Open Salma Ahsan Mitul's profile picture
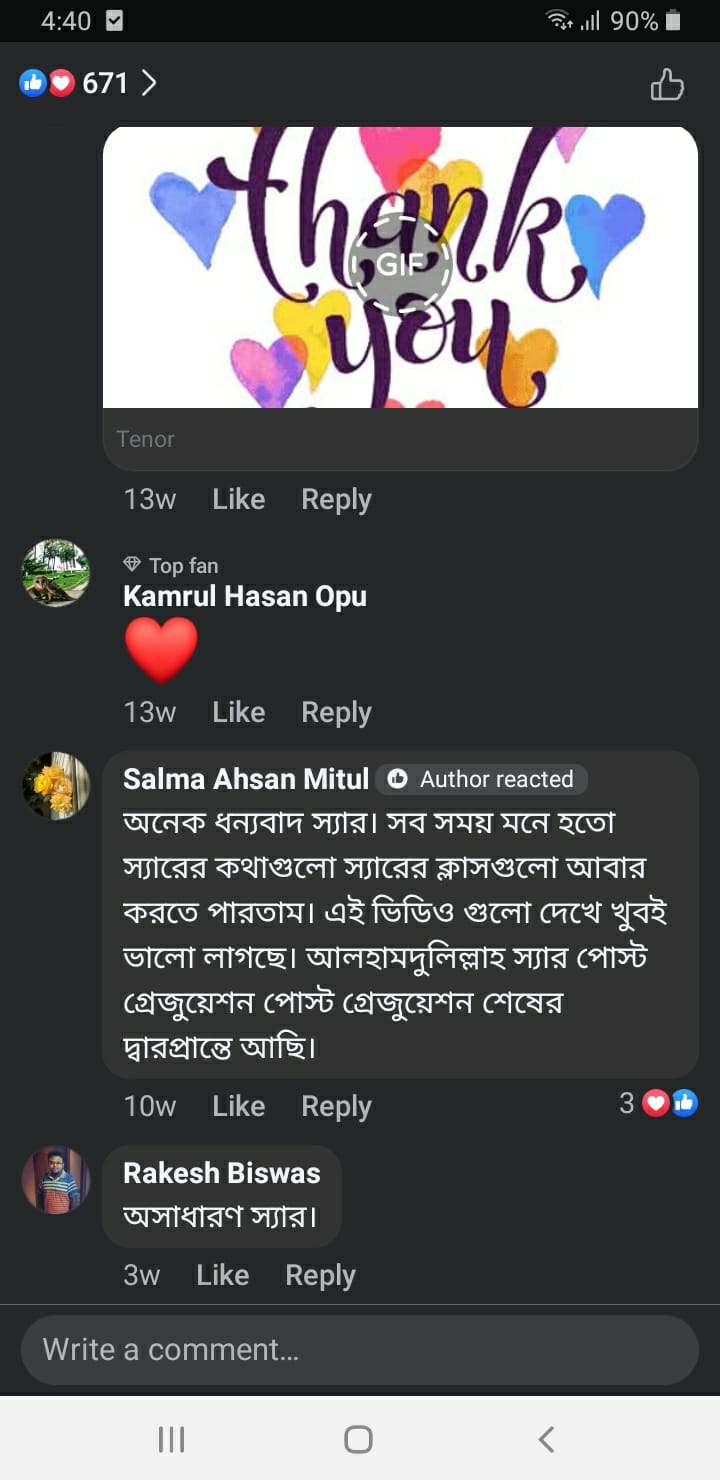Image resolution: width=720 pixels, height=1480 pixels. click(x=56, y=785)
